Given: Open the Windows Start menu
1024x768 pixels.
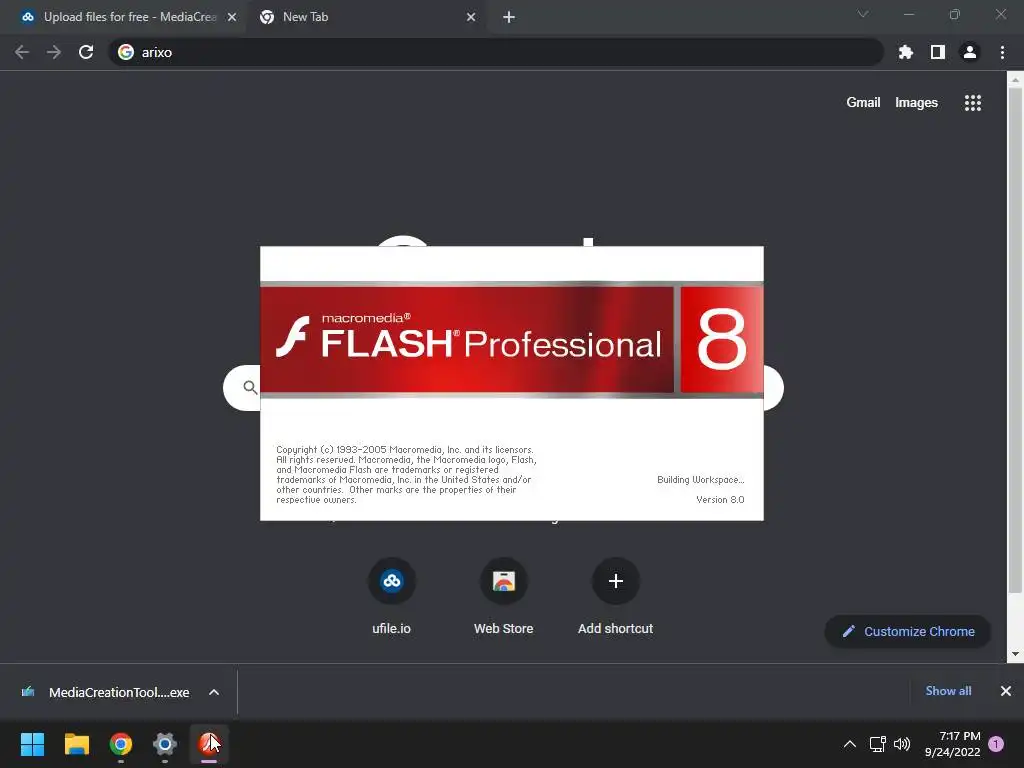Looking at the screenshot, I should pos(32,744).
